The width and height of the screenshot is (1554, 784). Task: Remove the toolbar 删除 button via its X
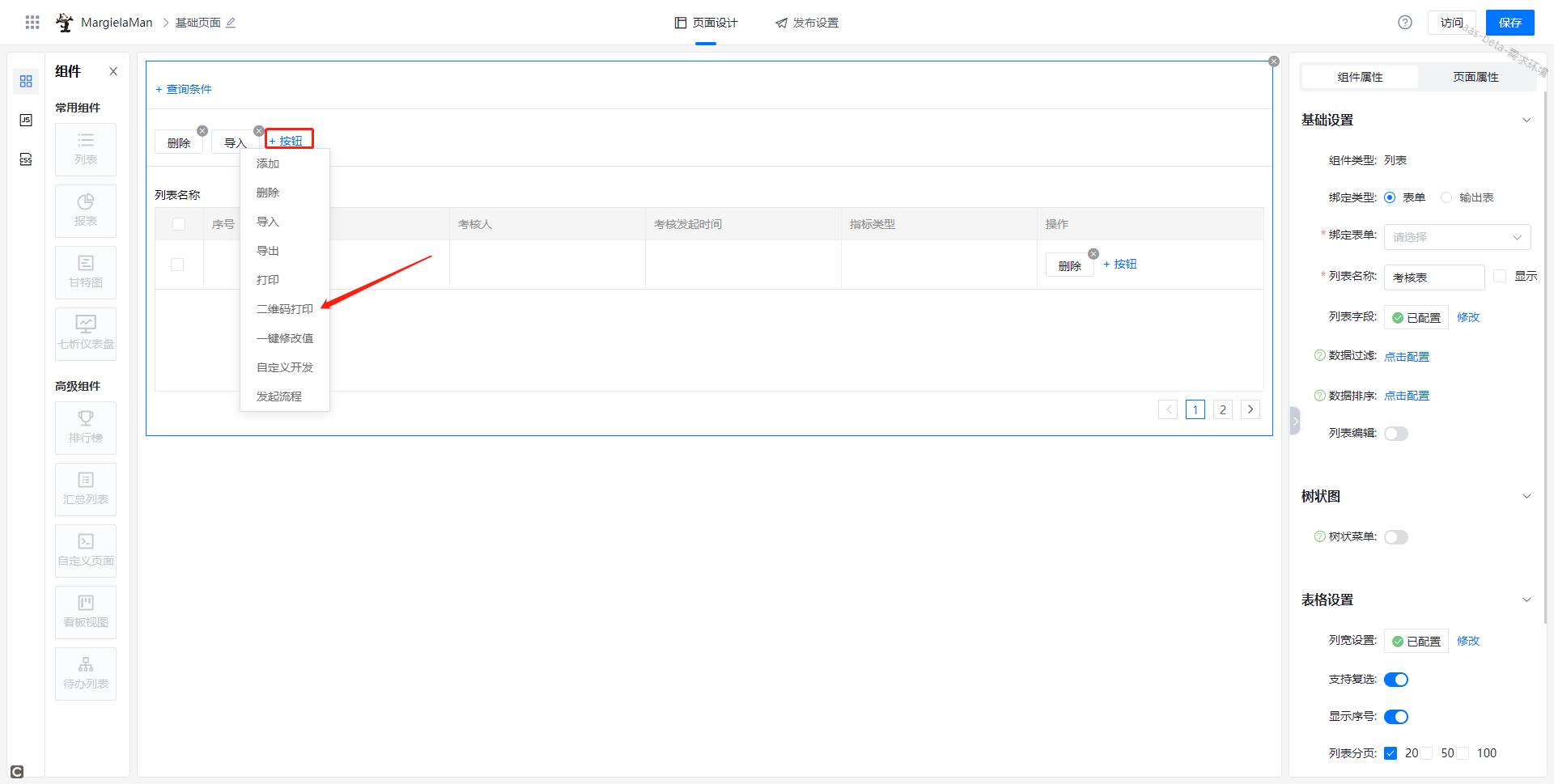tap(202, 131)
